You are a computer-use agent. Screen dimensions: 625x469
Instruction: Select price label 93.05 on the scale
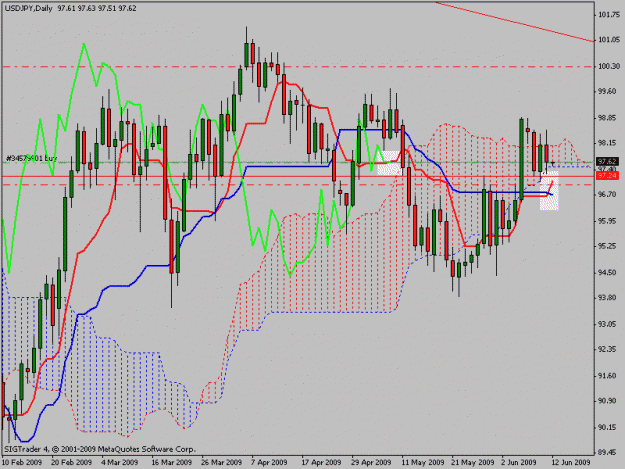(x=609, y=324)
